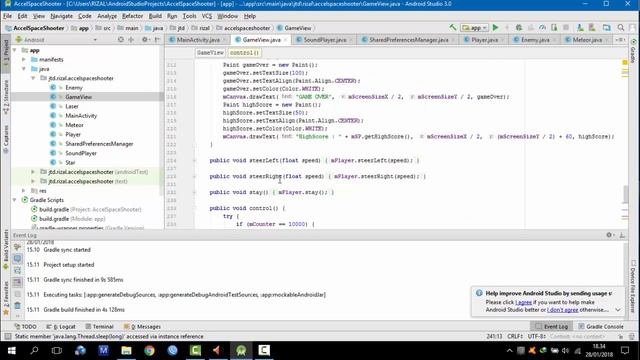Screen dimensions: 640x360
Task: Toggle the Structure tool window tab
Action: [6, 96]
